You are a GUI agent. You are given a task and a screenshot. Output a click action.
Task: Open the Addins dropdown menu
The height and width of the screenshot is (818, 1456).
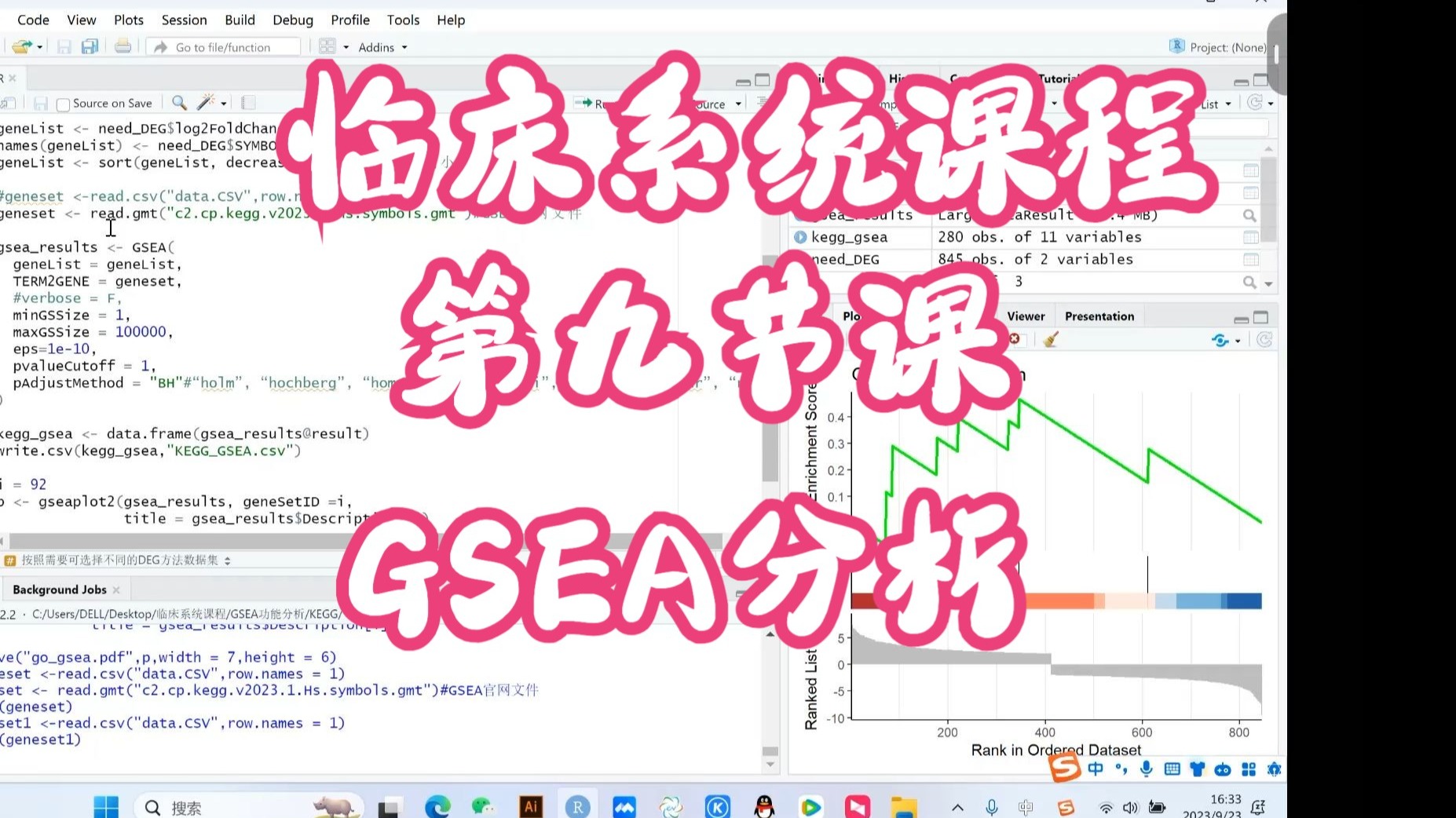coord(382,47)
